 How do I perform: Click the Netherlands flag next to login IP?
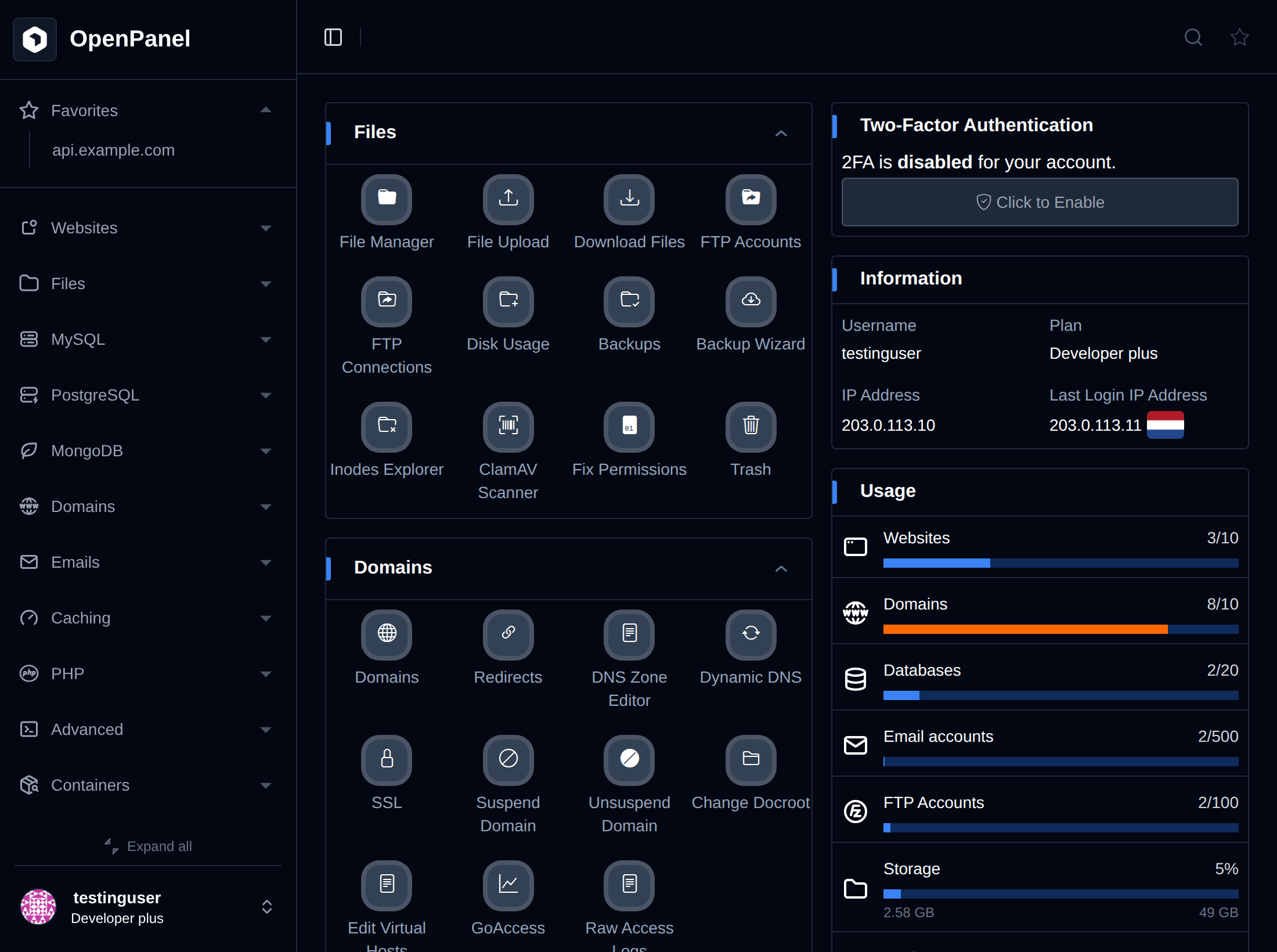[x=1165, y=425]
